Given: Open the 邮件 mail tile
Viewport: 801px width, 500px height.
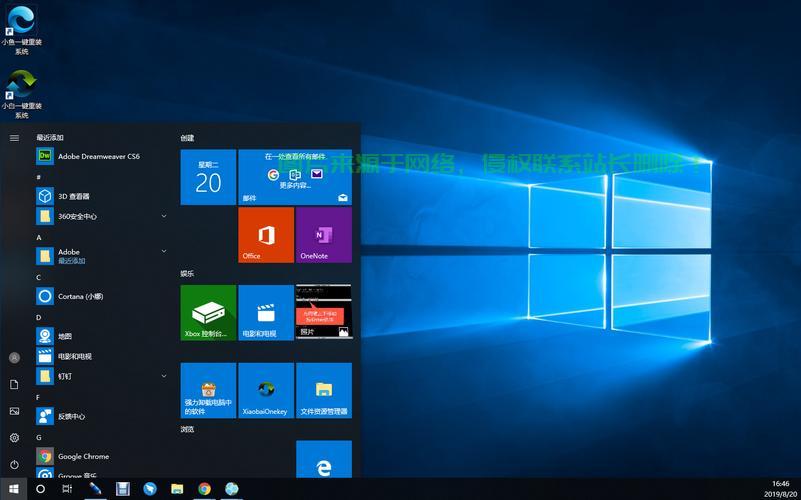Looking at the screenshot, I should click(295, 177).
